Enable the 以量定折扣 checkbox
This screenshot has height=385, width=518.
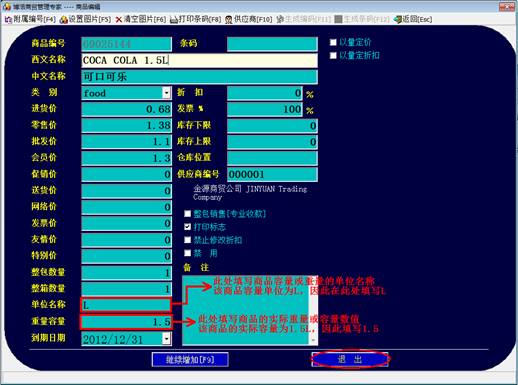[x=333, y=55]
